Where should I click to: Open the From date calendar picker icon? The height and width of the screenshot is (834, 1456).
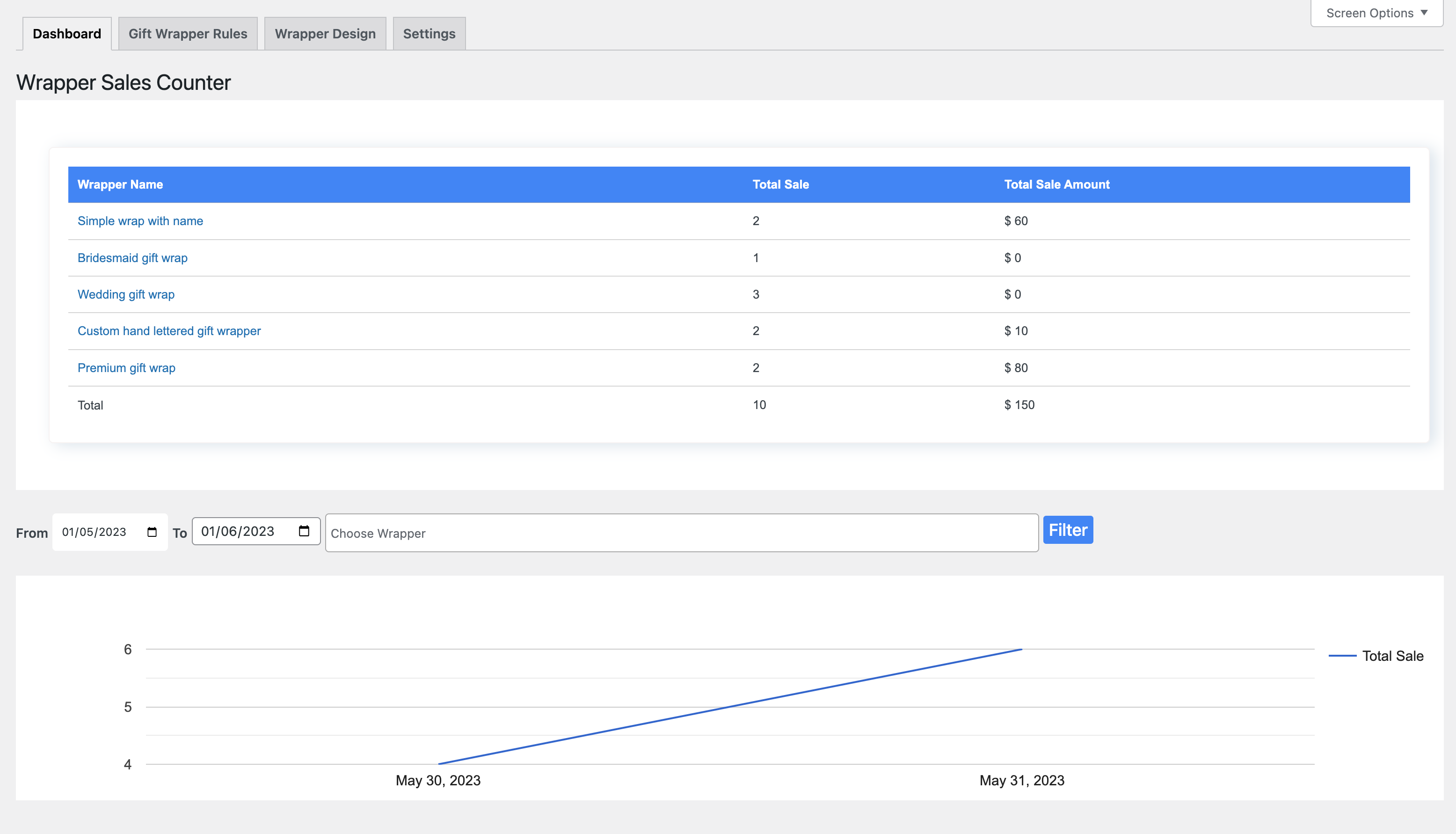point(152,532)
